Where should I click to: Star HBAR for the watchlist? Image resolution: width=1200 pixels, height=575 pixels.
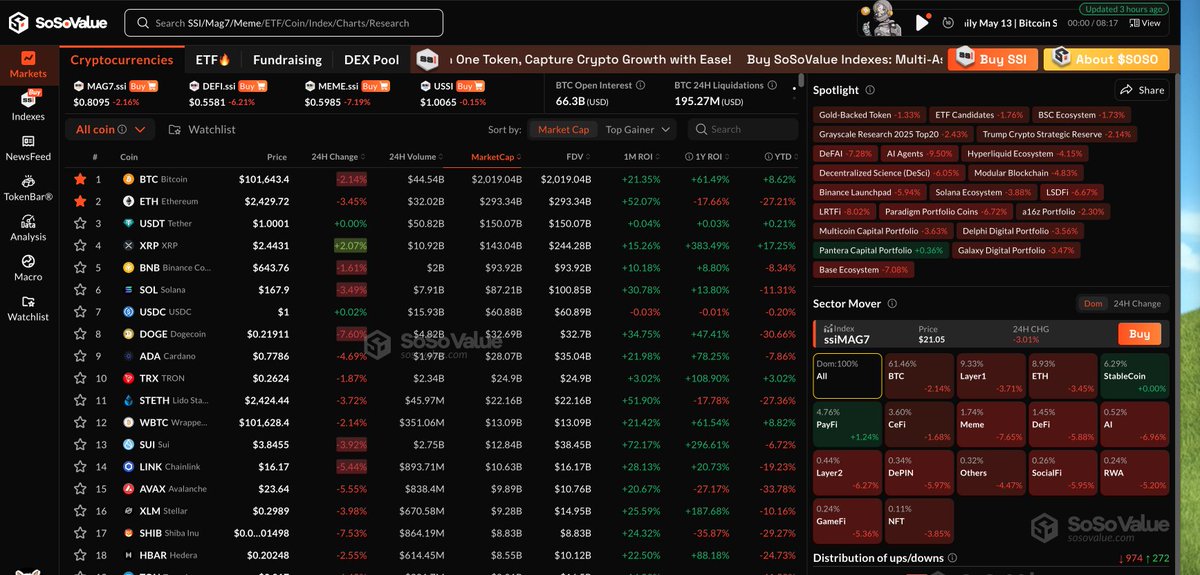[80, 555]
